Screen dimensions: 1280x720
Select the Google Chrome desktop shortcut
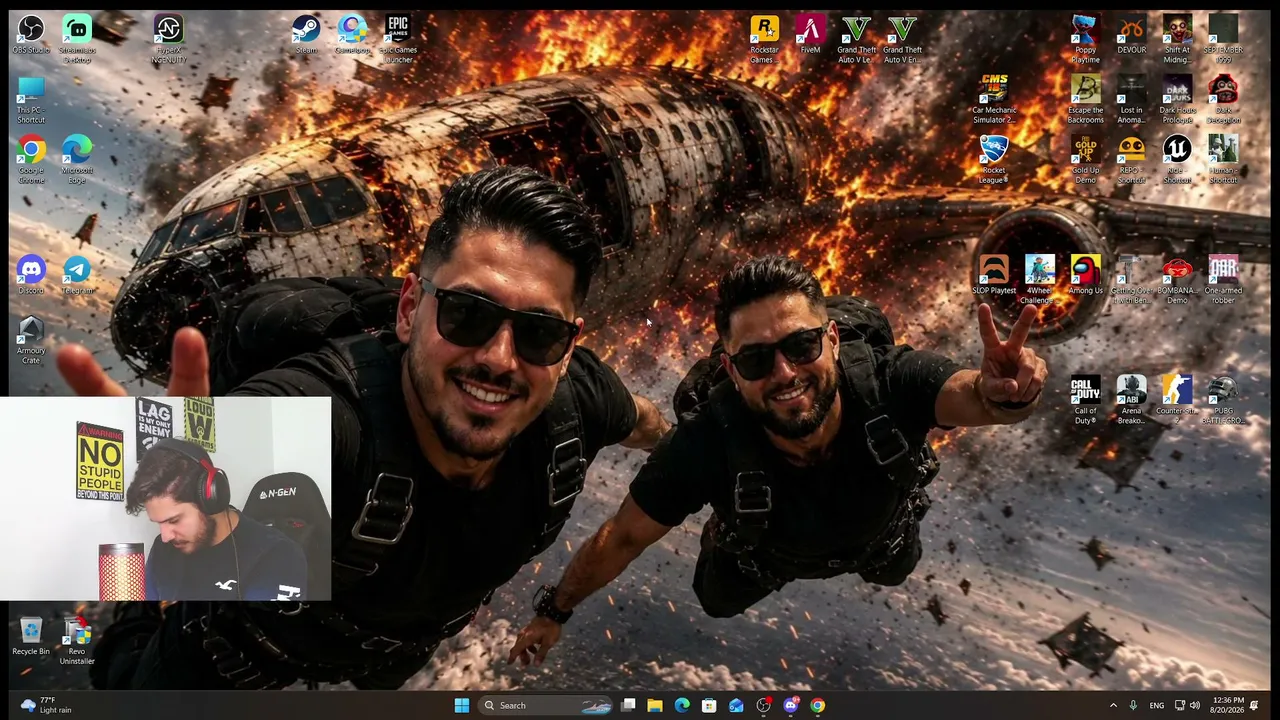[31, 160]
